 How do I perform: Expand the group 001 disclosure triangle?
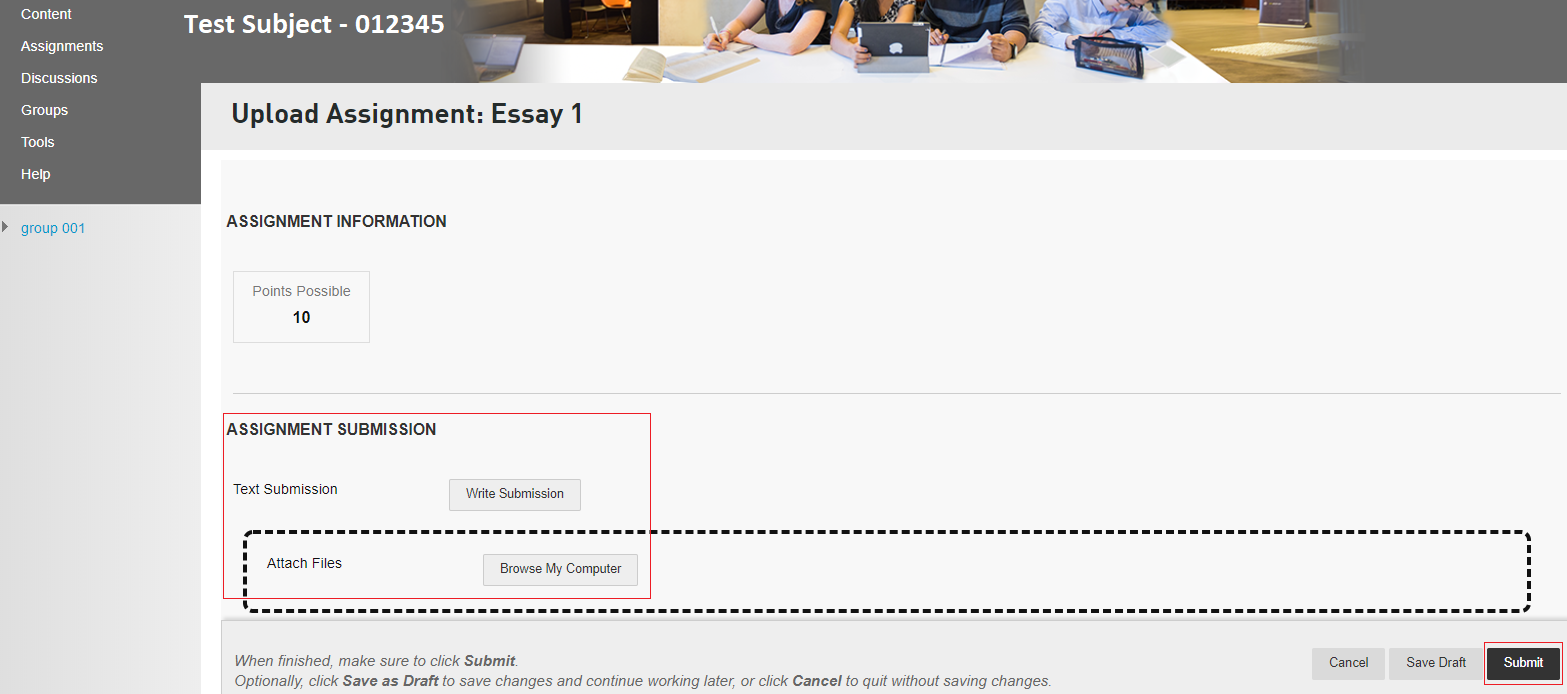[6, 227]
